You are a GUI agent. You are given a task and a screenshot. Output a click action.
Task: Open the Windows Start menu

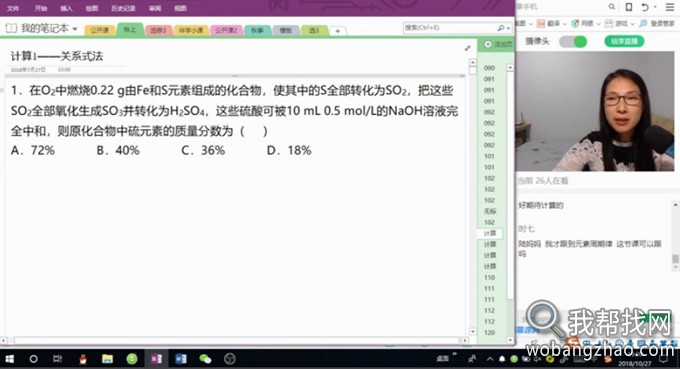(9, 359)
